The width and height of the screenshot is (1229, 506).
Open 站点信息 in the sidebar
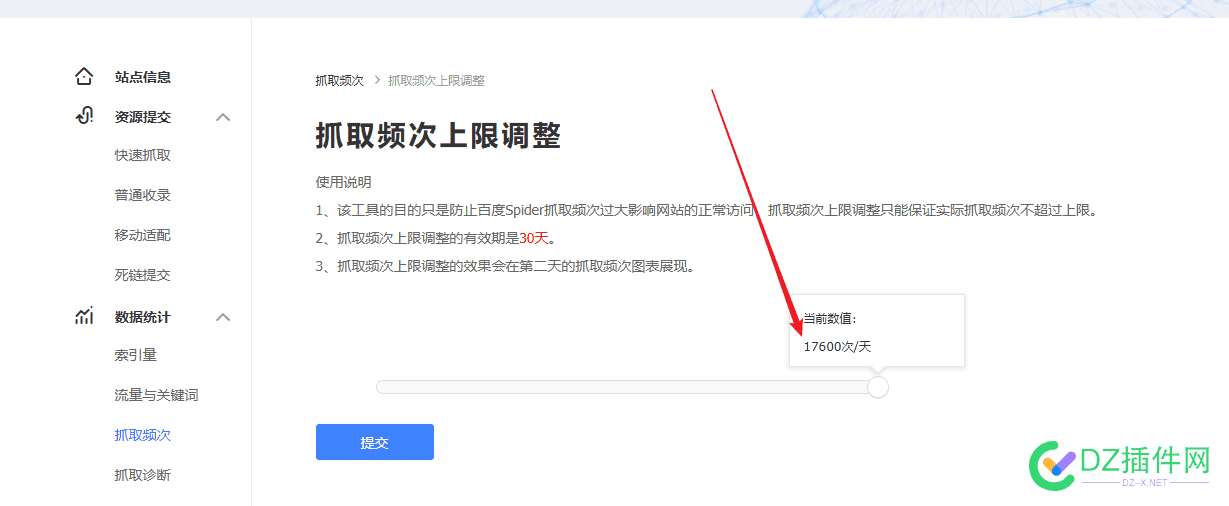pos(143,77)
